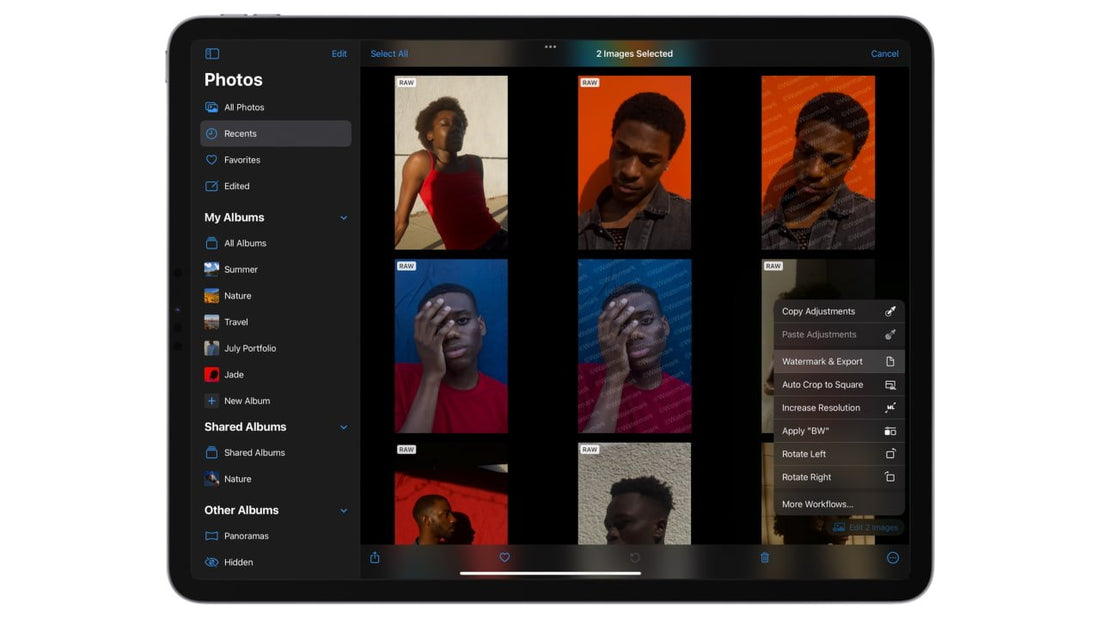Open the Travel album
The image size is (1100, 619).
(x=275, y=322)
